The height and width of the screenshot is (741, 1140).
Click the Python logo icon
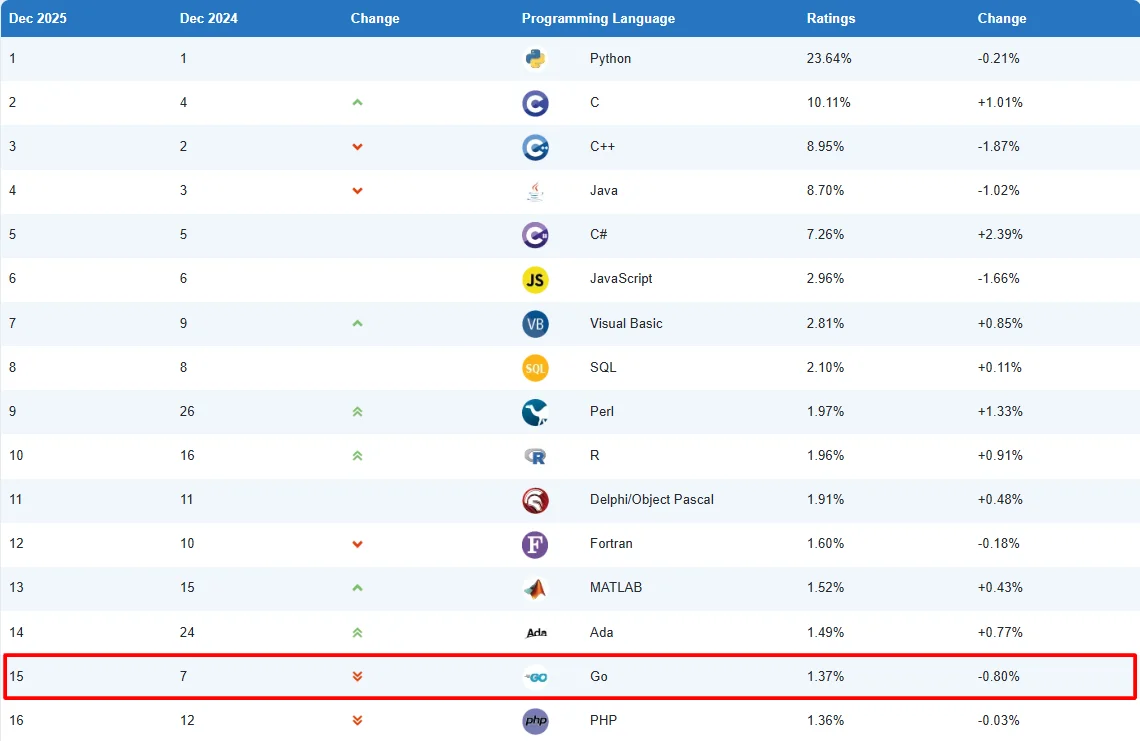pyautogui.click(x=535, y=59)
